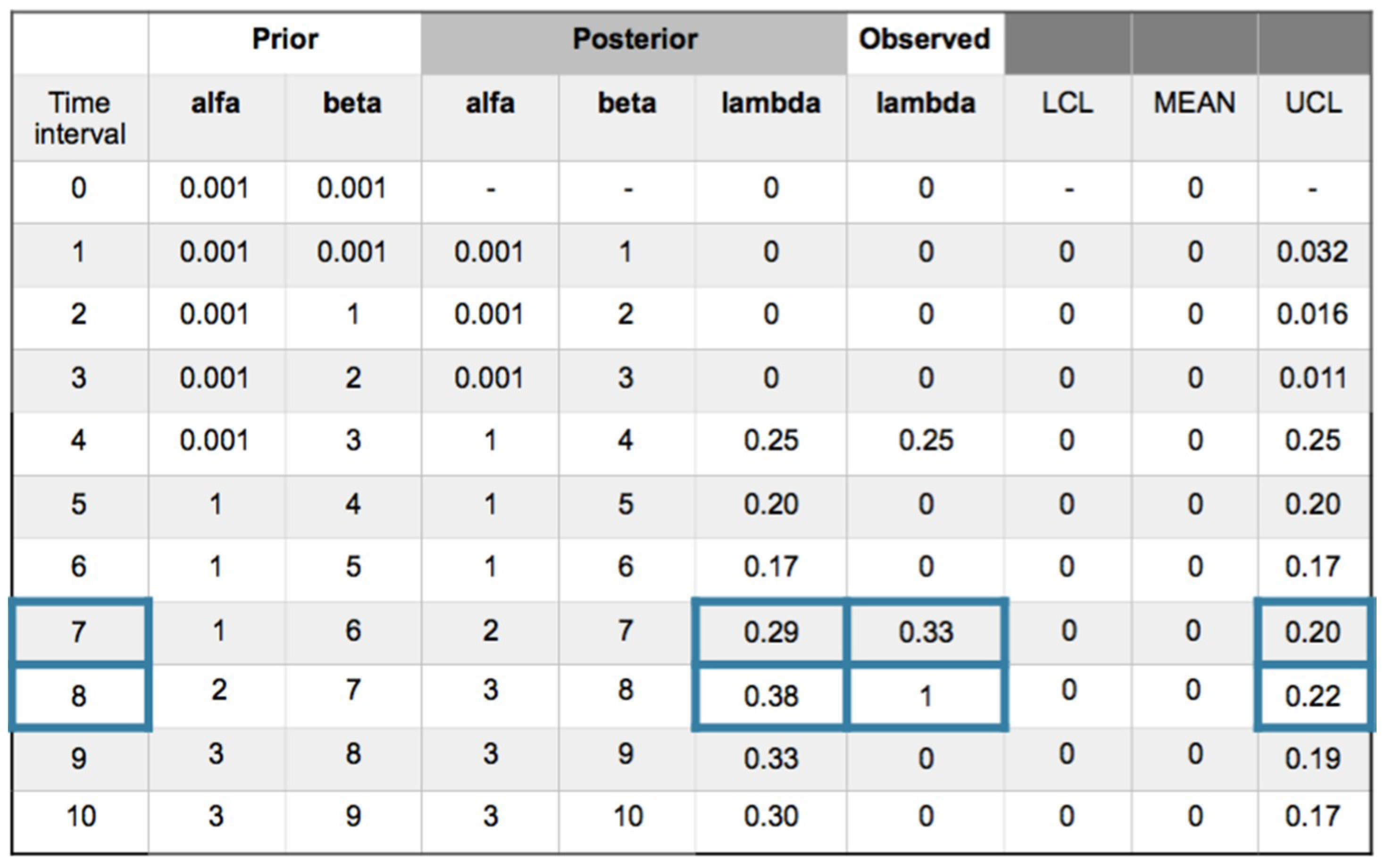The width and height of the screenshot is (1386, 868).
Task: Click observed lambda 1 in row 8
Action: (926, 696)
